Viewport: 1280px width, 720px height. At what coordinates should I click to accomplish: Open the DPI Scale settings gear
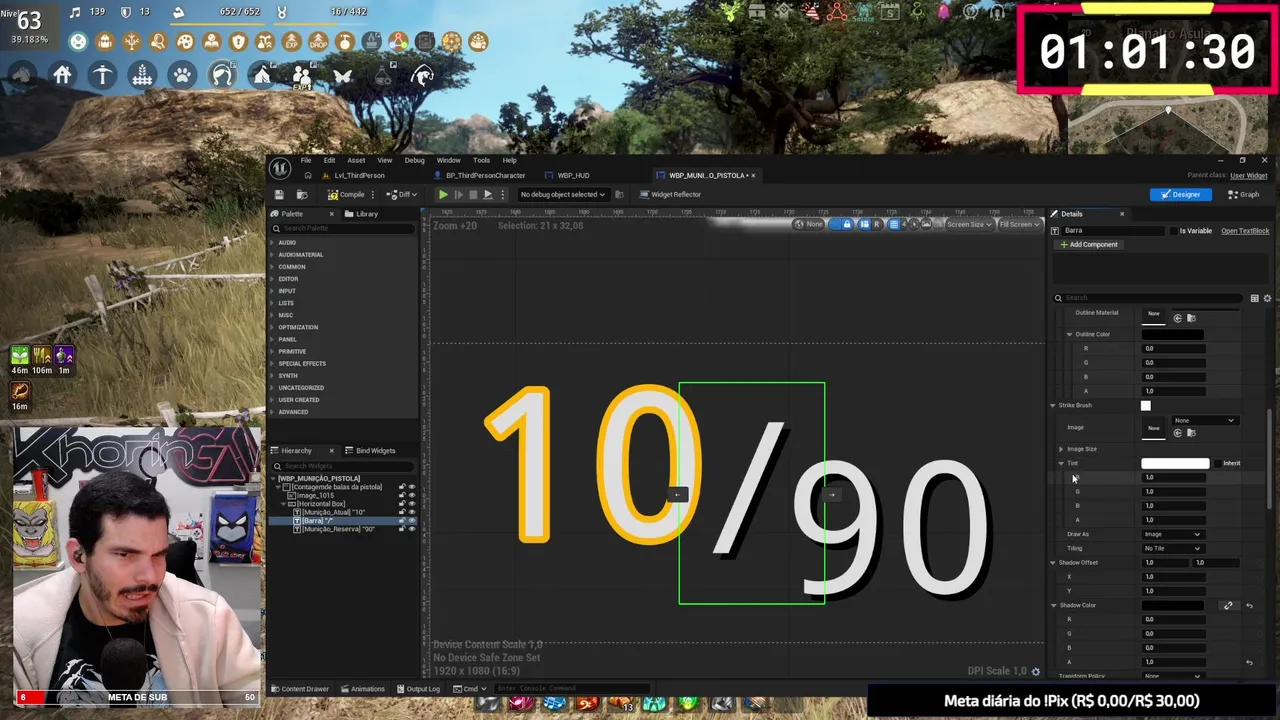tap(1036, 672)
